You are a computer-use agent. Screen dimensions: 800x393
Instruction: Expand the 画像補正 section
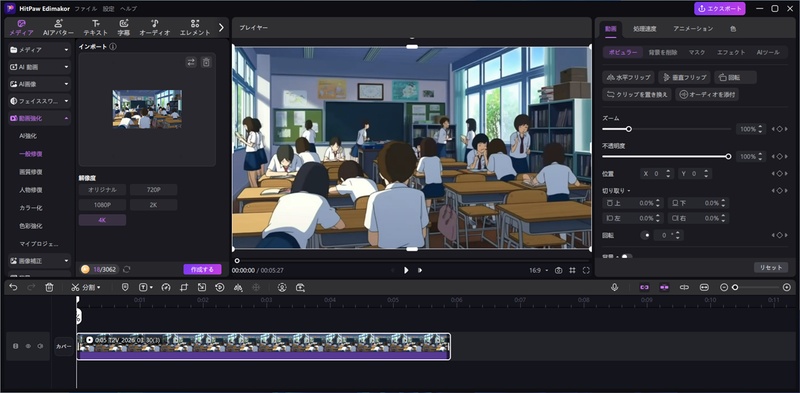(39, 261)
